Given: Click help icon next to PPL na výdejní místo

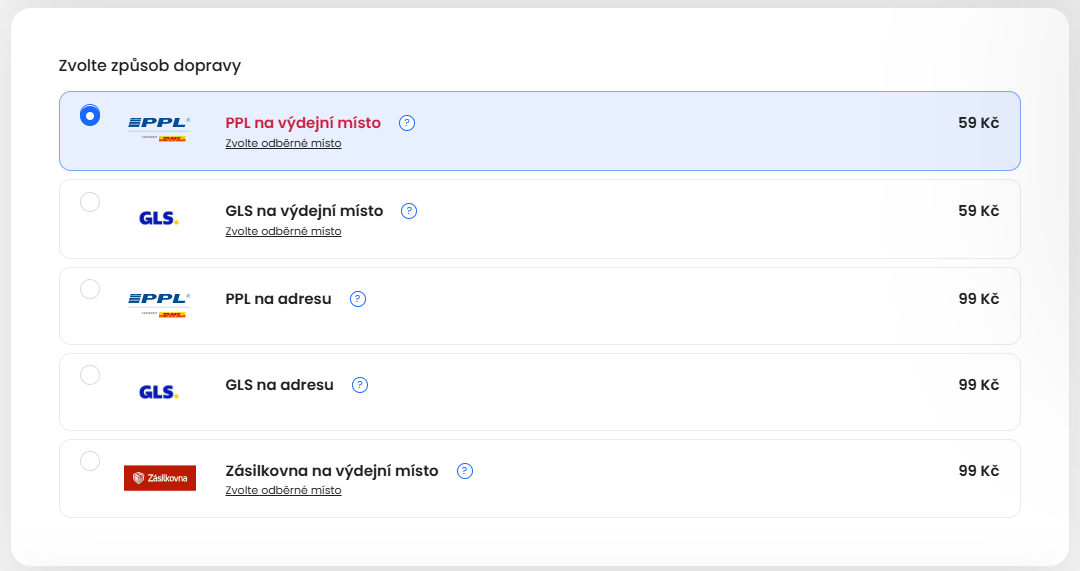Looking at the screenshot, I should point(407,123).
